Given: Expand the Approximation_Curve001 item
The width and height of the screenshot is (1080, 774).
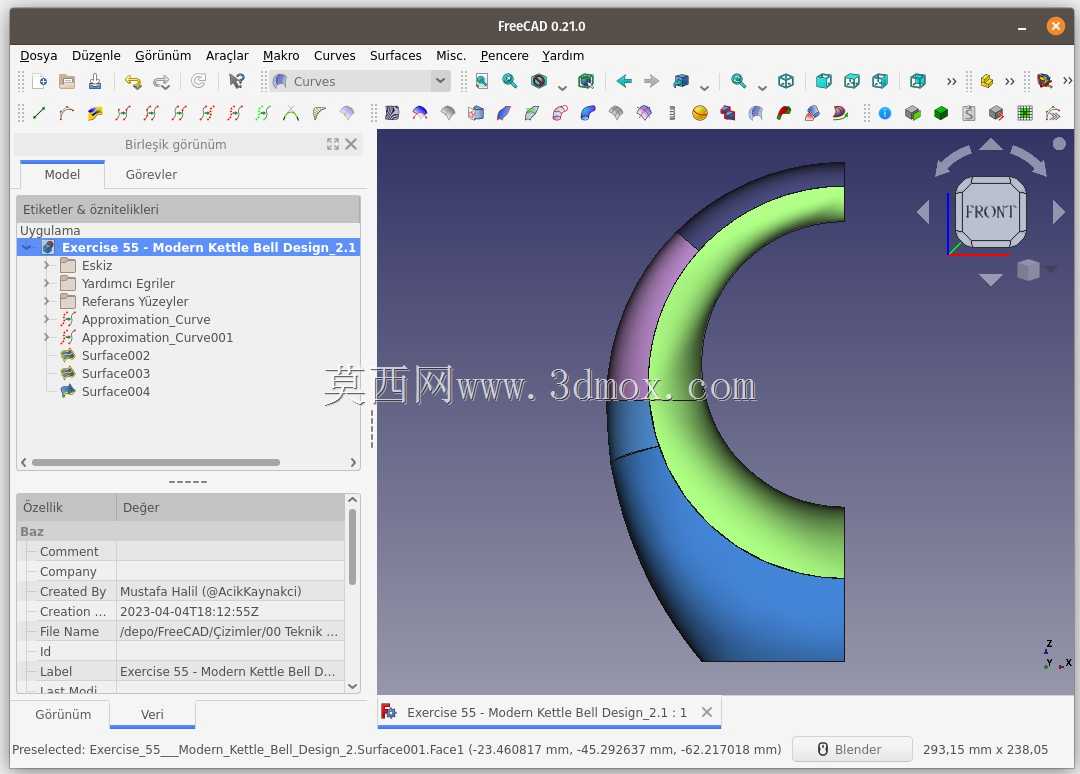Looking at the screenshot, I should (46, 337).
